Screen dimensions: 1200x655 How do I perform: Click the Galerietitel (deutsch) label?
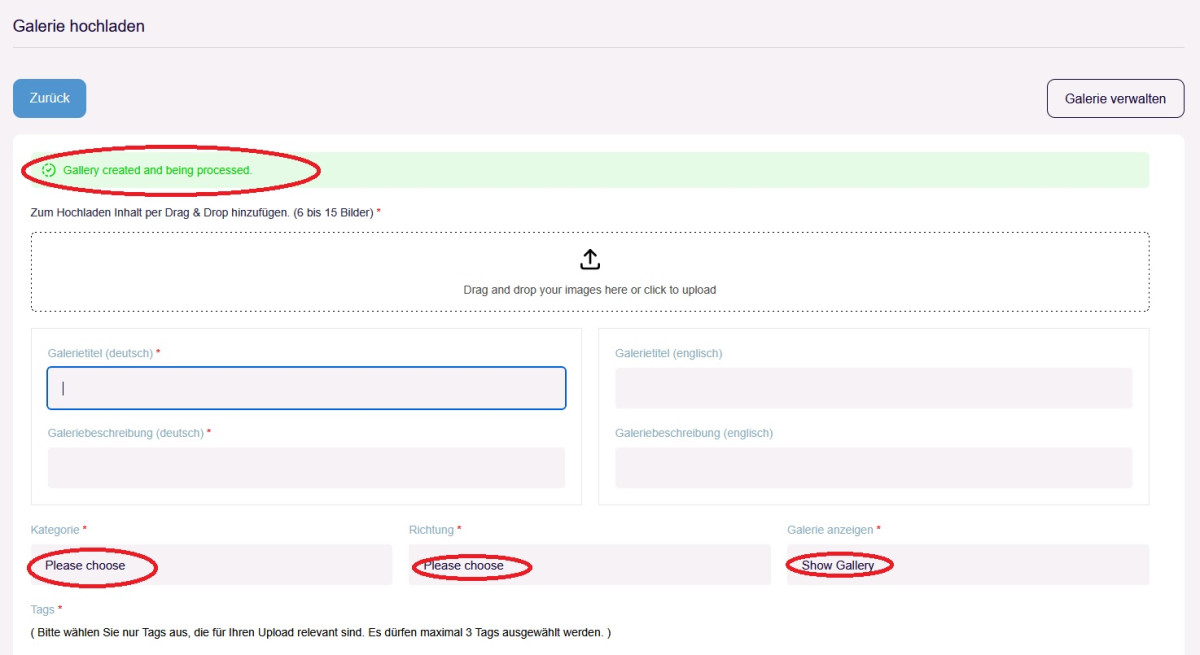coord(100,353)
